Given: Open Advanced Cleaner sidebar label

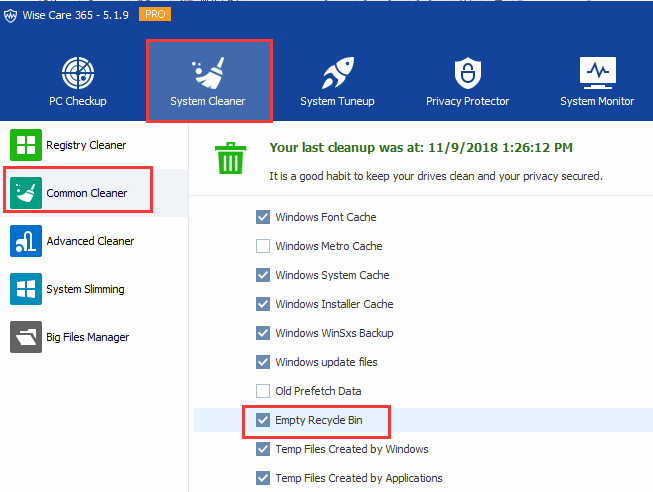Looking at the screenshot, I should (x=90, y=241).
